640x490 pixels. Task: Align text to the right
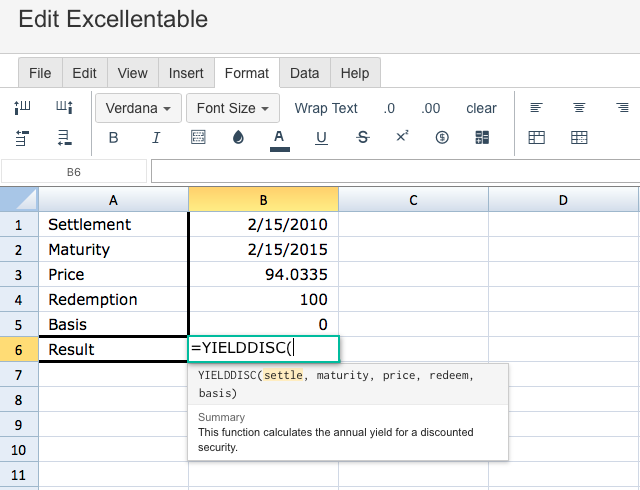point(622,108)
